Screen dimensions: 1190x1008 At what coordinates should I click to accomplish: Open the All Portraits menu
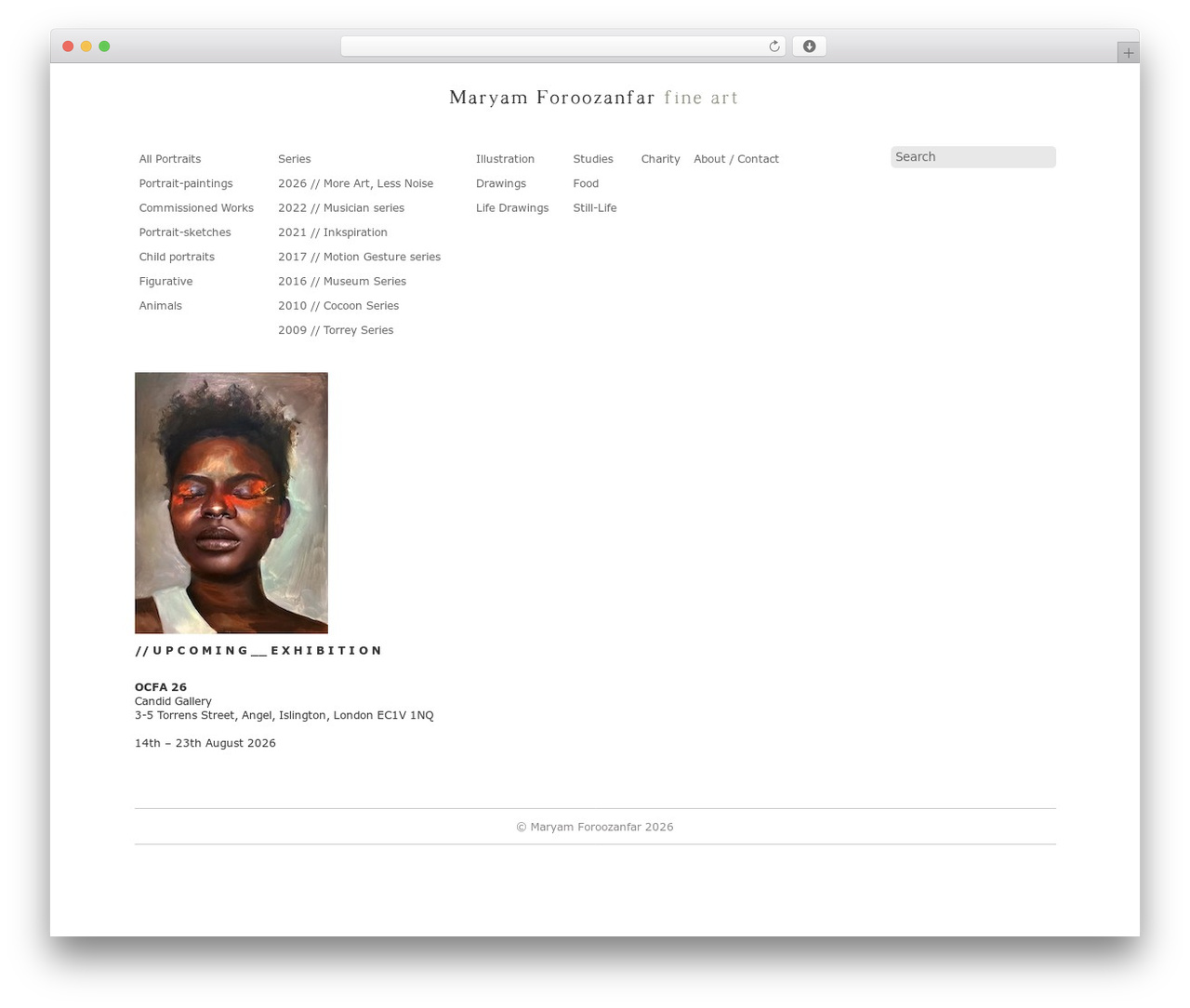[x=170, y=159]
